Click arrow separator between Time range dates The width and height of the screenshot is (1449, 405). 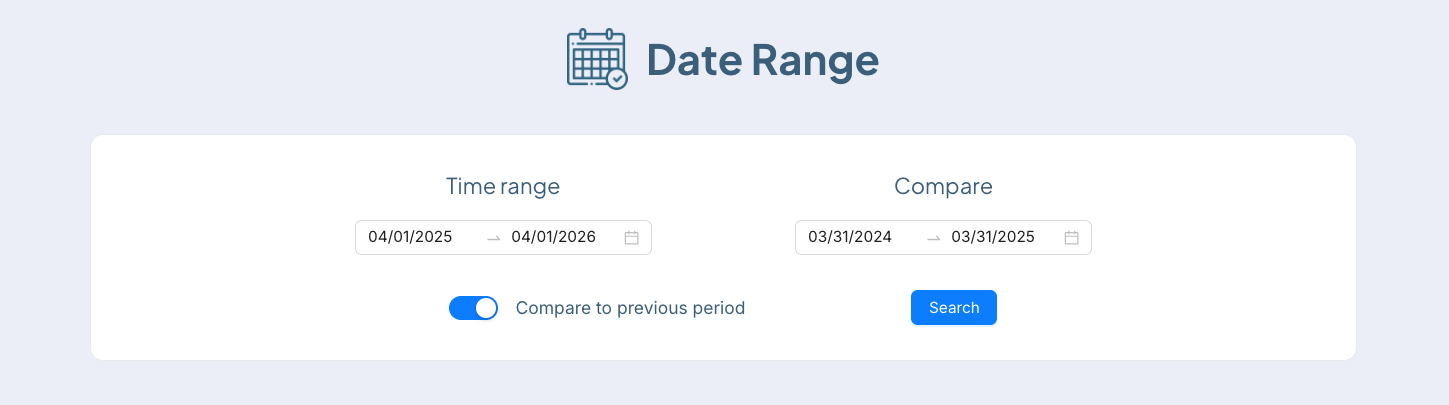(493, 238)
